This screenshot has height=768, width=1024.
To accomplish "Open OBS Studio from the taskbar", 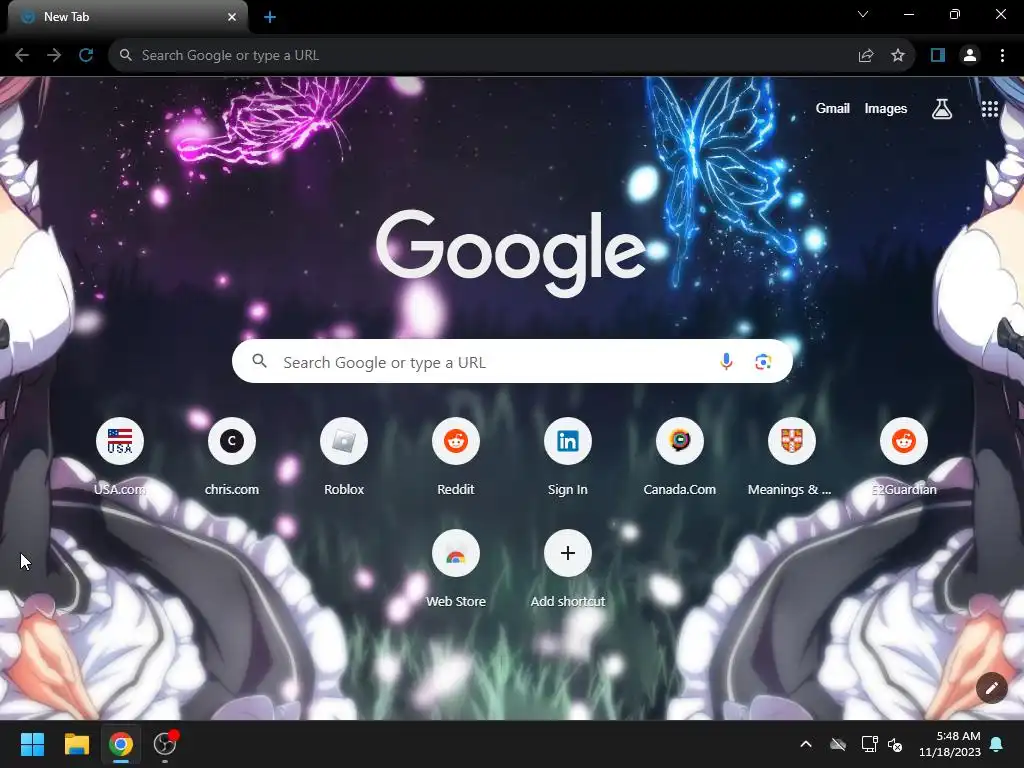I will (165, 744).
